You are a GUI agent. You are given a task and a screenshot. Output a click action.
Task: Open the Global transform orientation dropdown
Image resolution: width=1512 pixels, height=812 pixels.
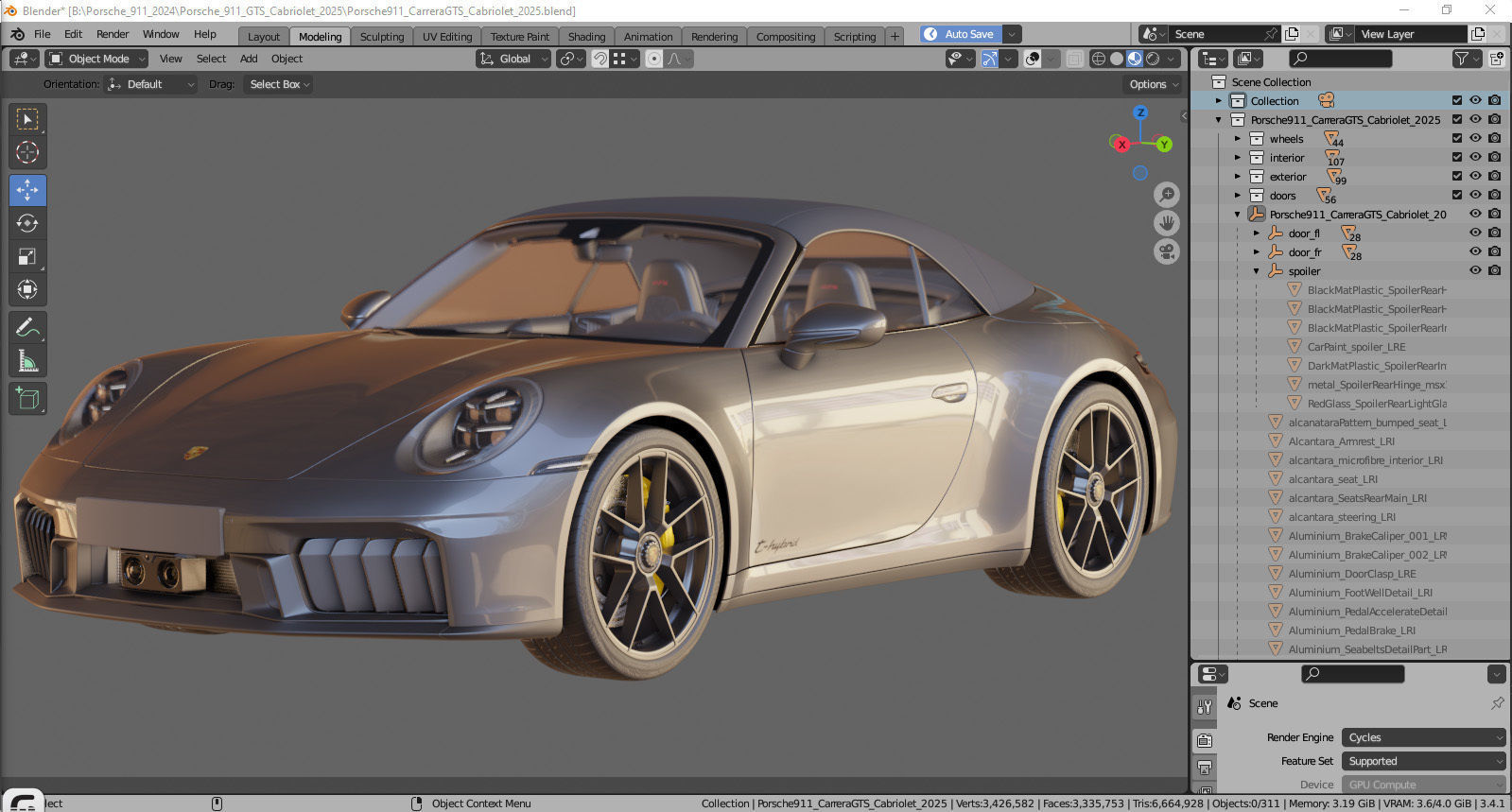[x=513, y=59]
